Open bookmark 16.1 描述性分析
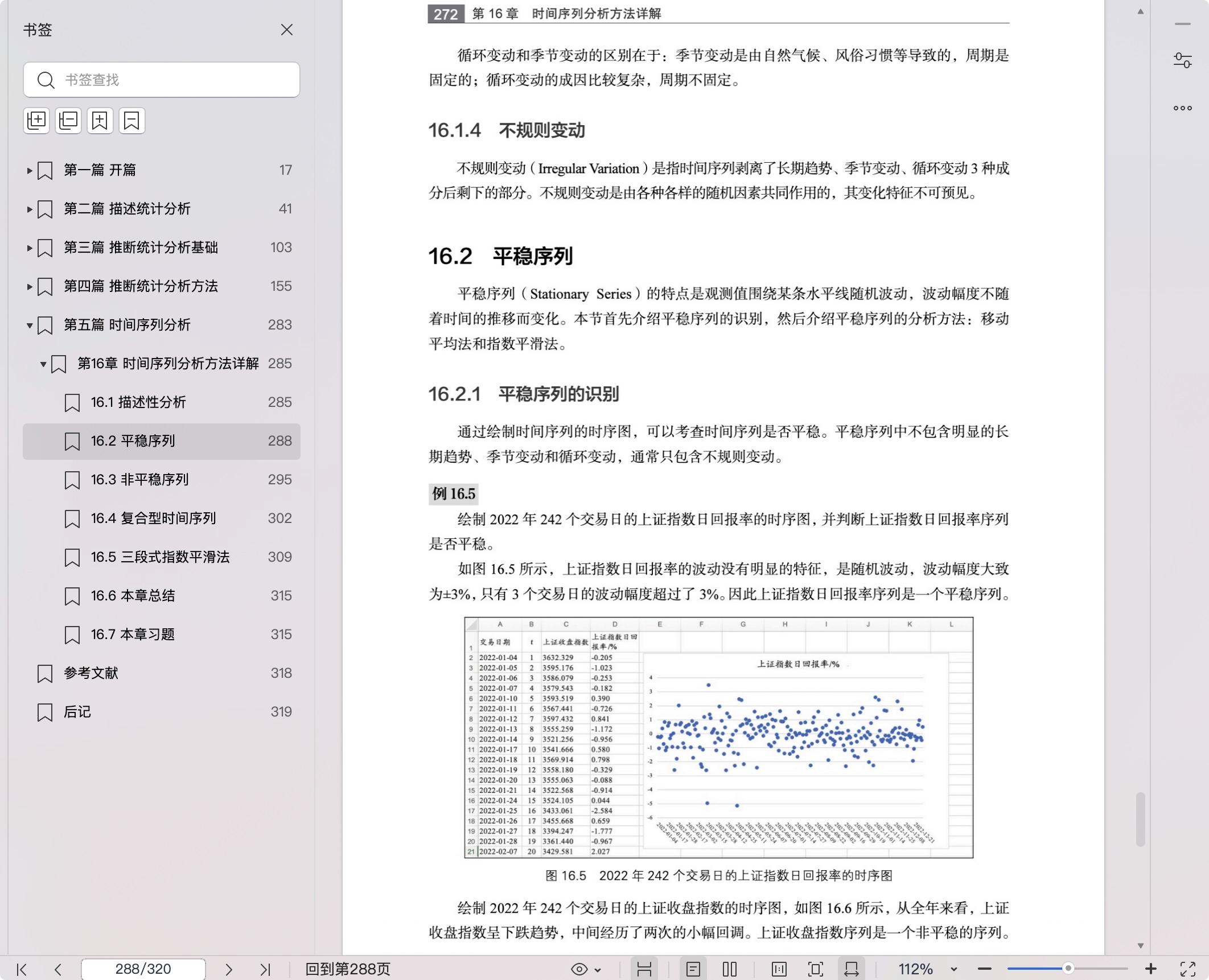 [x=162, y=402]
